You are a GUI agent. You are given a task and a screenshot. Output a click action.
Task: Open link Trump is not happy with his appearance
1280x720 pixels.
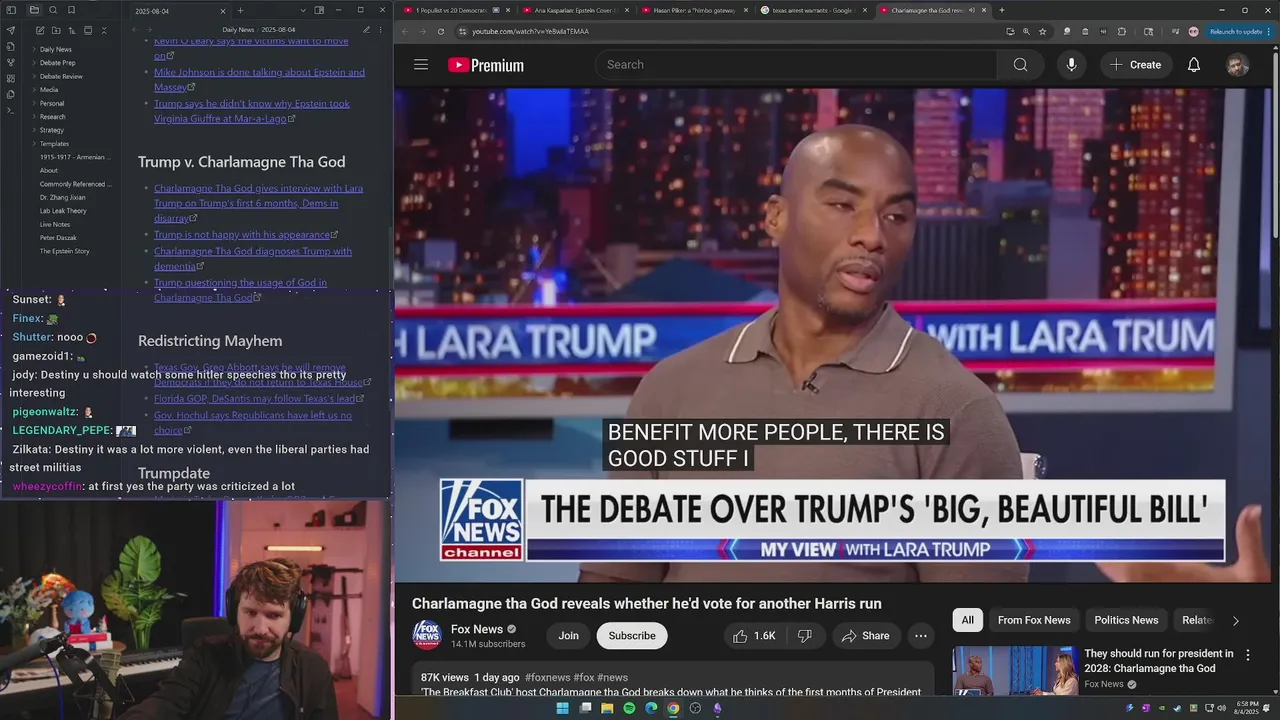pyautogui.click(x=245, y=235)
